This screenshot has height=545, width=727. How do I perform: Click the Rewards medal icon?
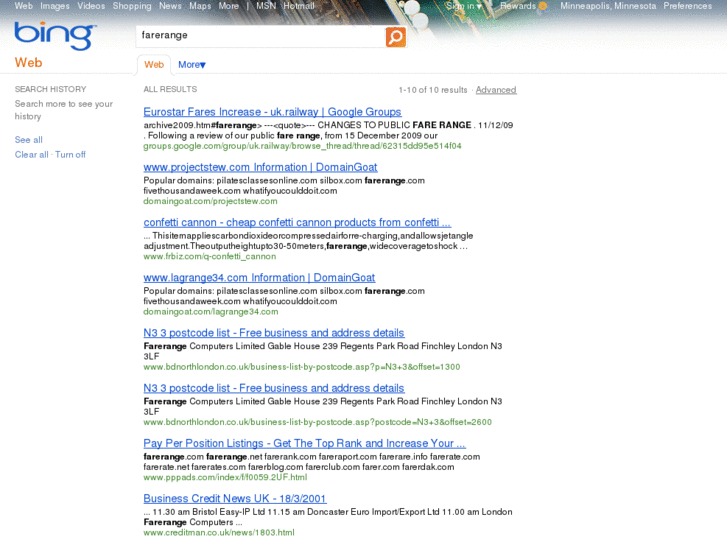(542, 6)
